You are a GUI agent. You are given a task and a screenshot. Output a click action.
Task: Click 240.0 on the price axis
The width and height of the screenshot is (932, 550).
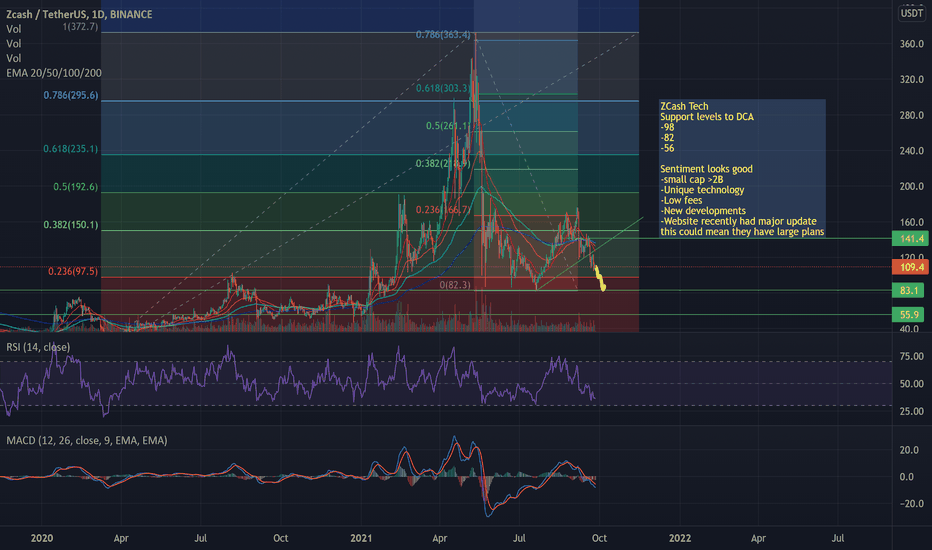point(912,150)
